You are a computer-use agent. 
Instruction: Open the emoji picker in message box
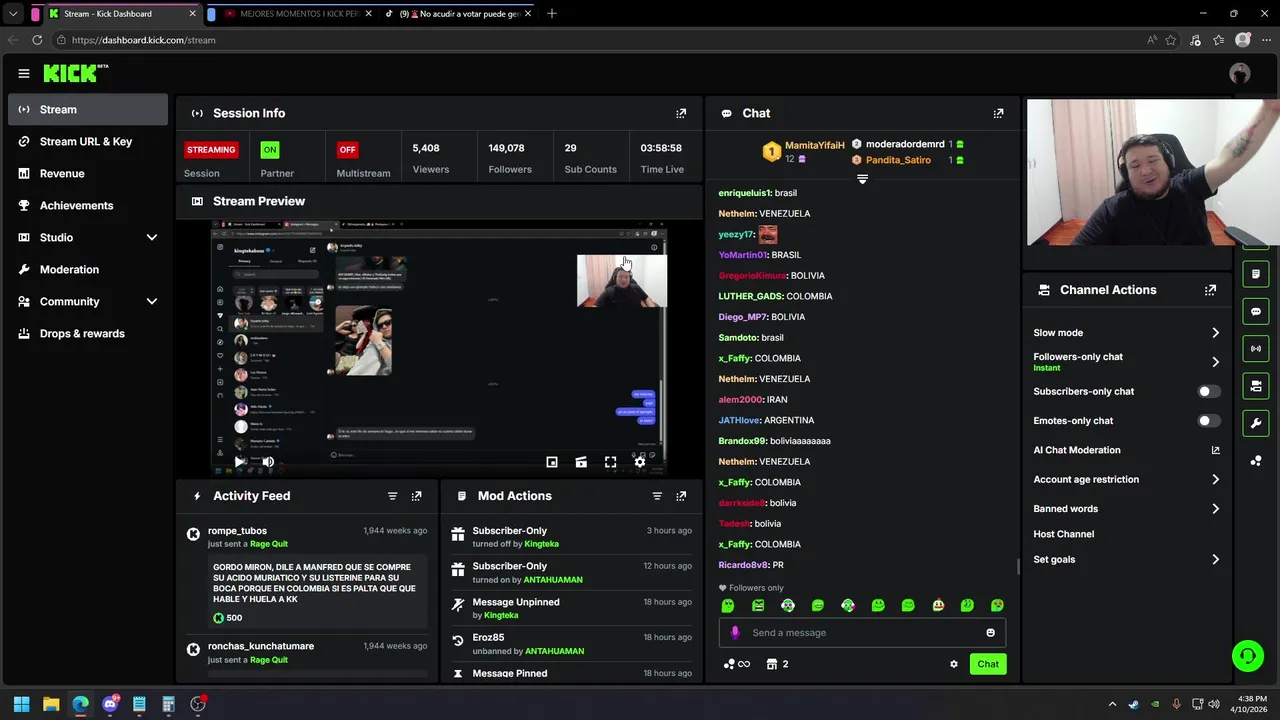(990, 633)
